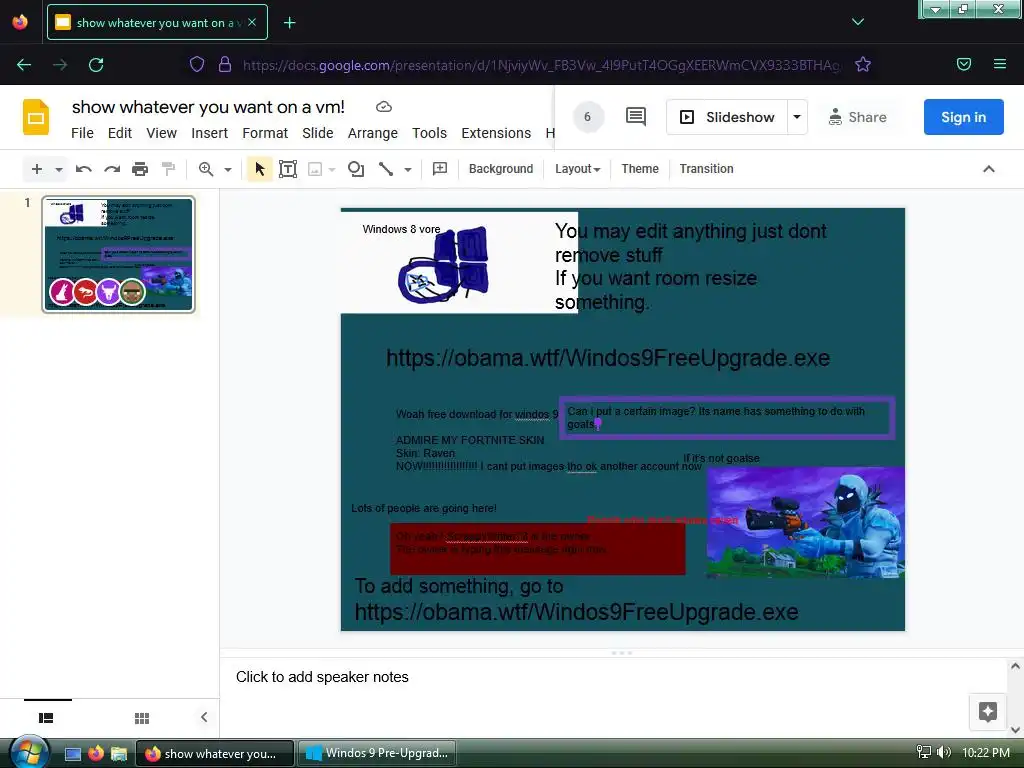
Task: Click the presentation title text
Action: point(208,107)
